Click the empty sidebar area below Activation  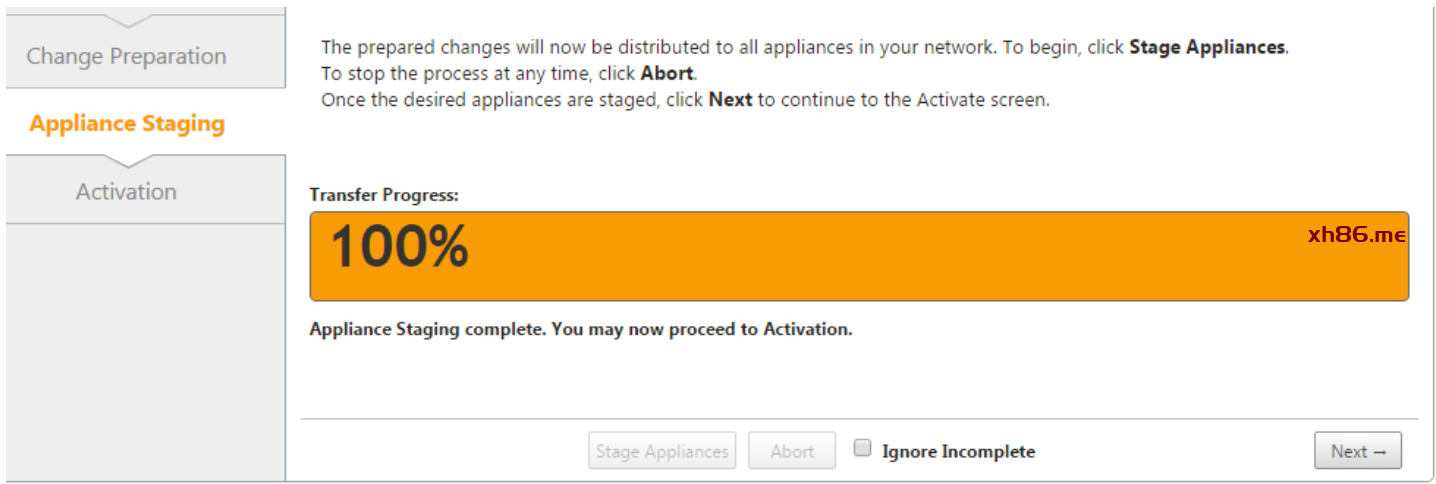click(145, 350)
